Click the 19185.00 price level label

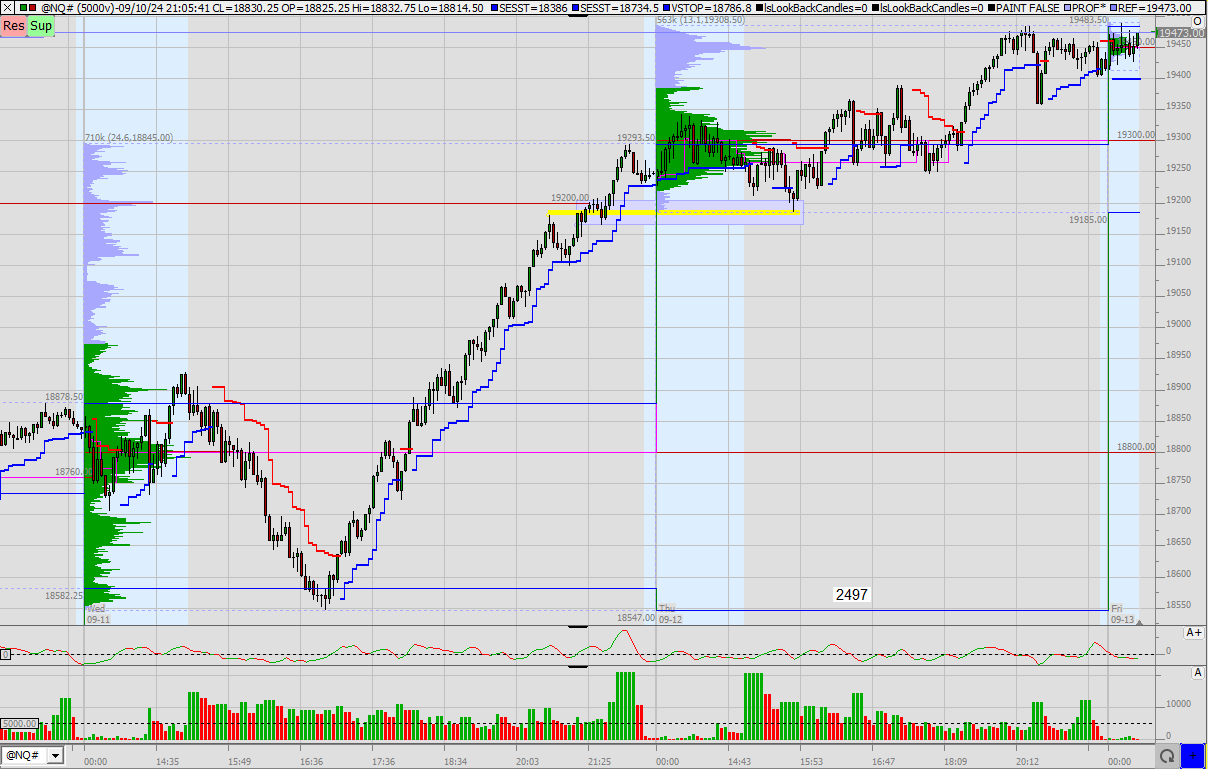(x=1087, y=218)
